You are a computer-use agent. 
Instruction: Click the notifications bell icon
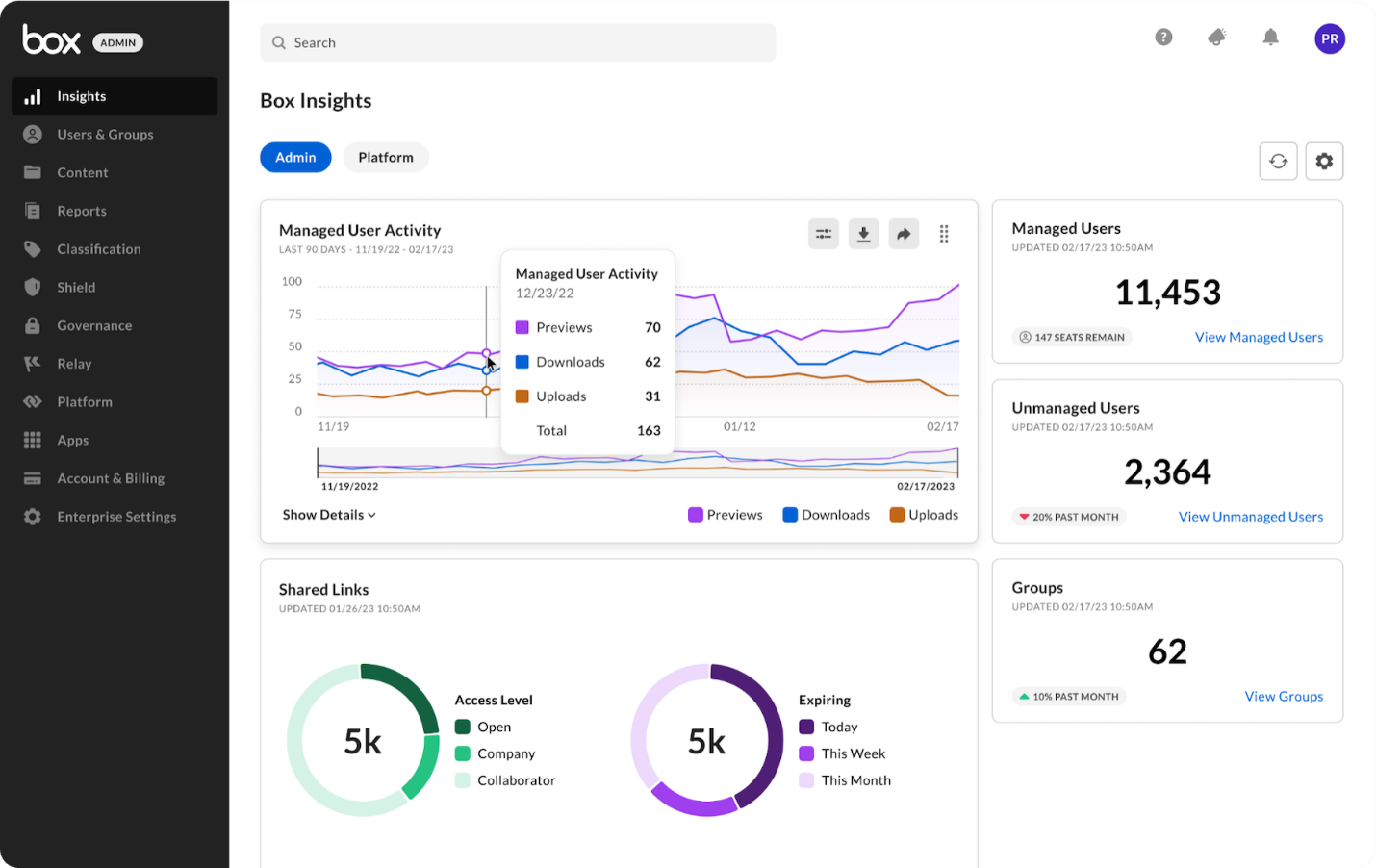coord(1270,38)
